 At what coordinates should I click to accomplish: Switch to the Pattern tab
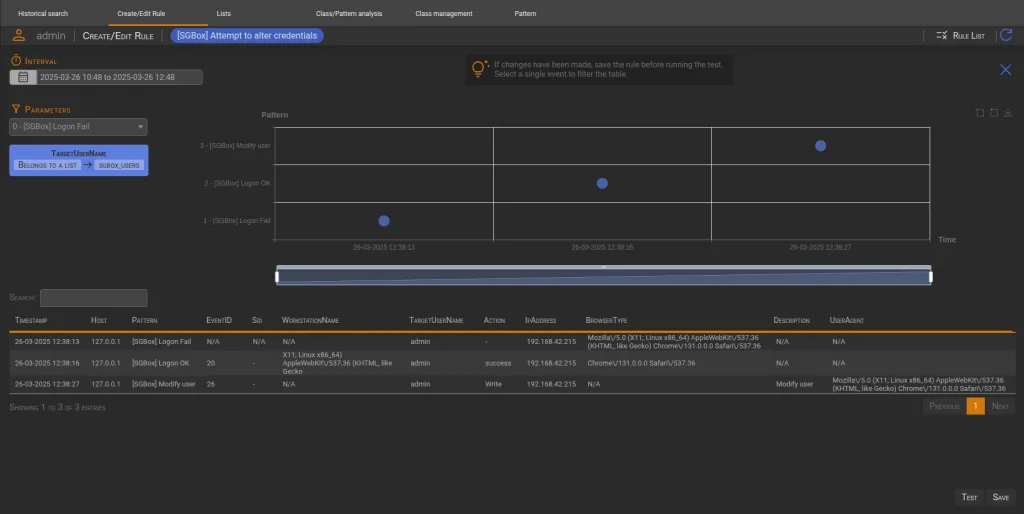point(525,13)
